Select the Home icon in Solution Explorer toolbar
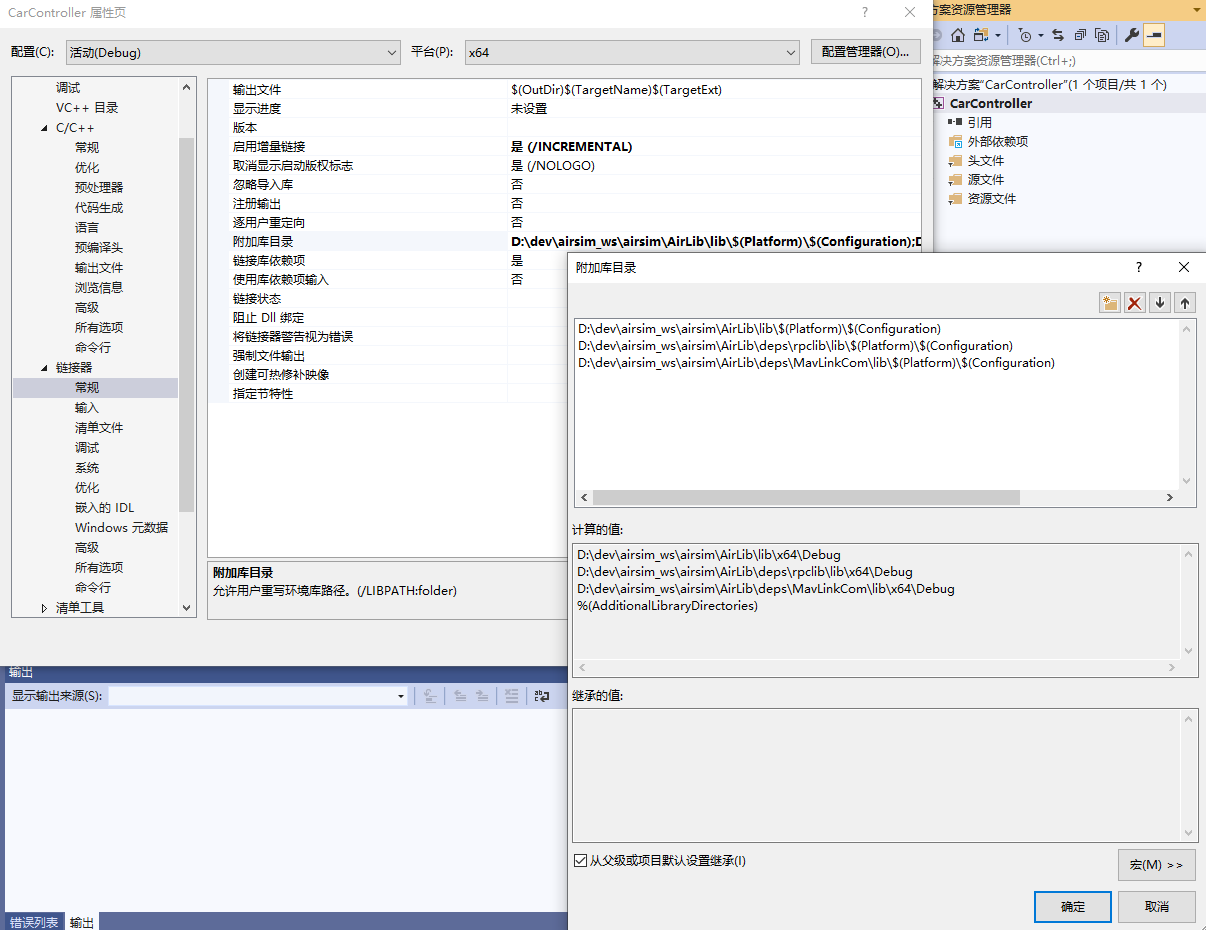Viewport: 1206px width, 930px height. point(957,35)
